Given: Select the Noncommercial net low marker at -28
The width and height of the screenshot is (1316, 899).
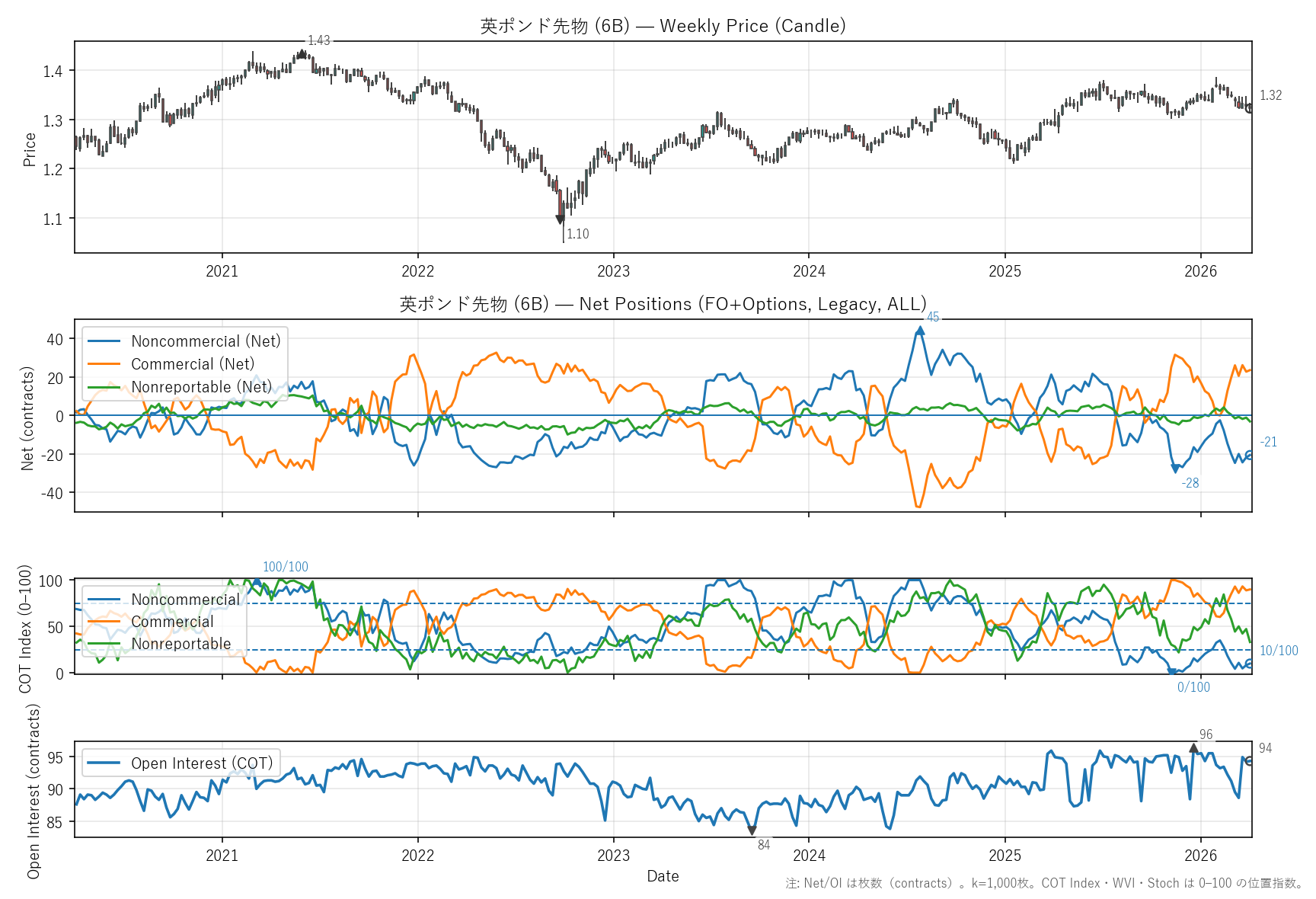Looking at the screenshot, I should click(x=1175, y=469).
